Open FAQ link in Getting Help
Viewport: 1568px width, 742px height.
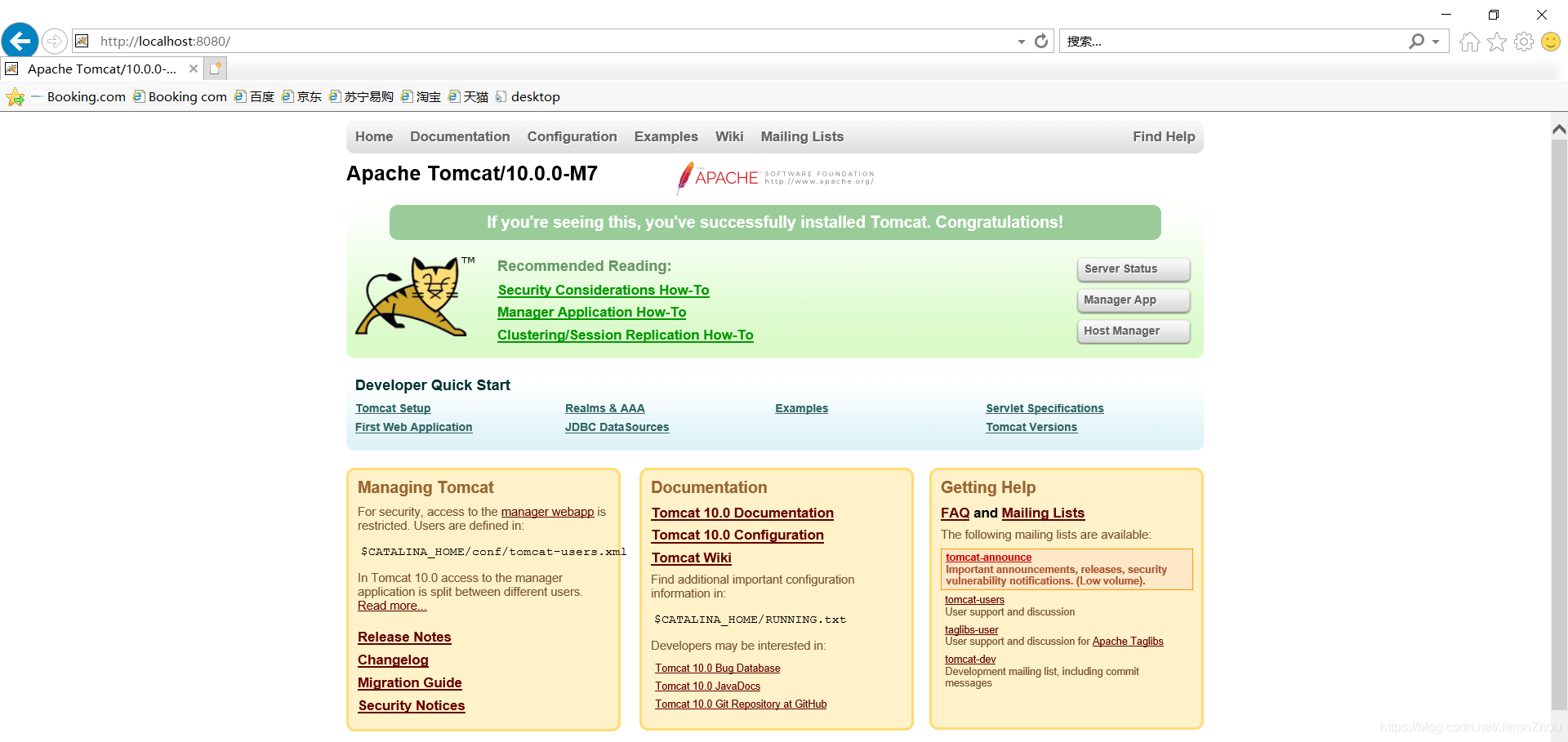[955, 513]
